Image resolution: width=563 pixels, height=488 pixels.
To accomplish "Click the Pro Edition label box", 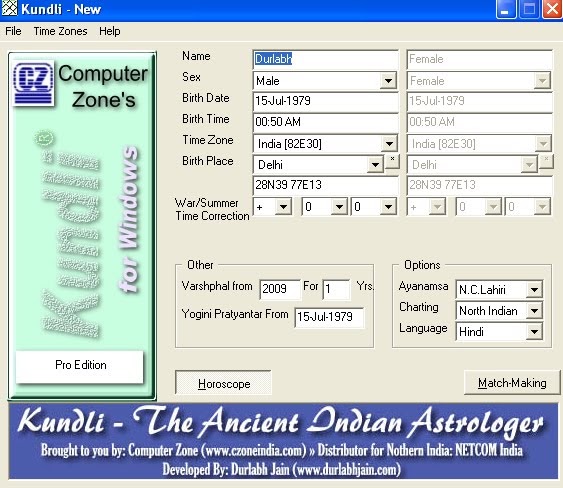I will click(x=80, y=366).
